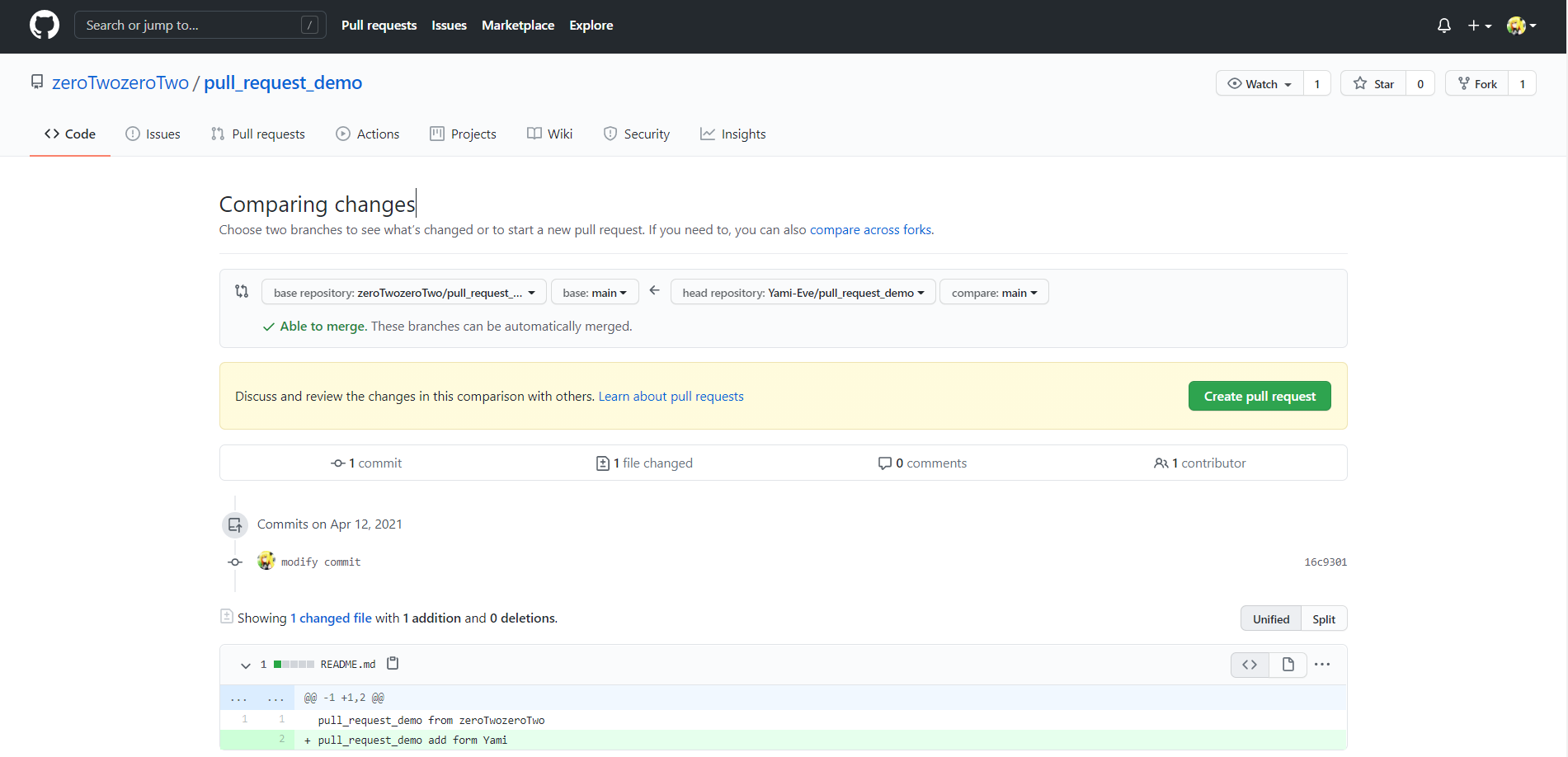This screenshot has height=757, width=1568.
Task: Open the head repository dropdown
Action: point(803,292)
